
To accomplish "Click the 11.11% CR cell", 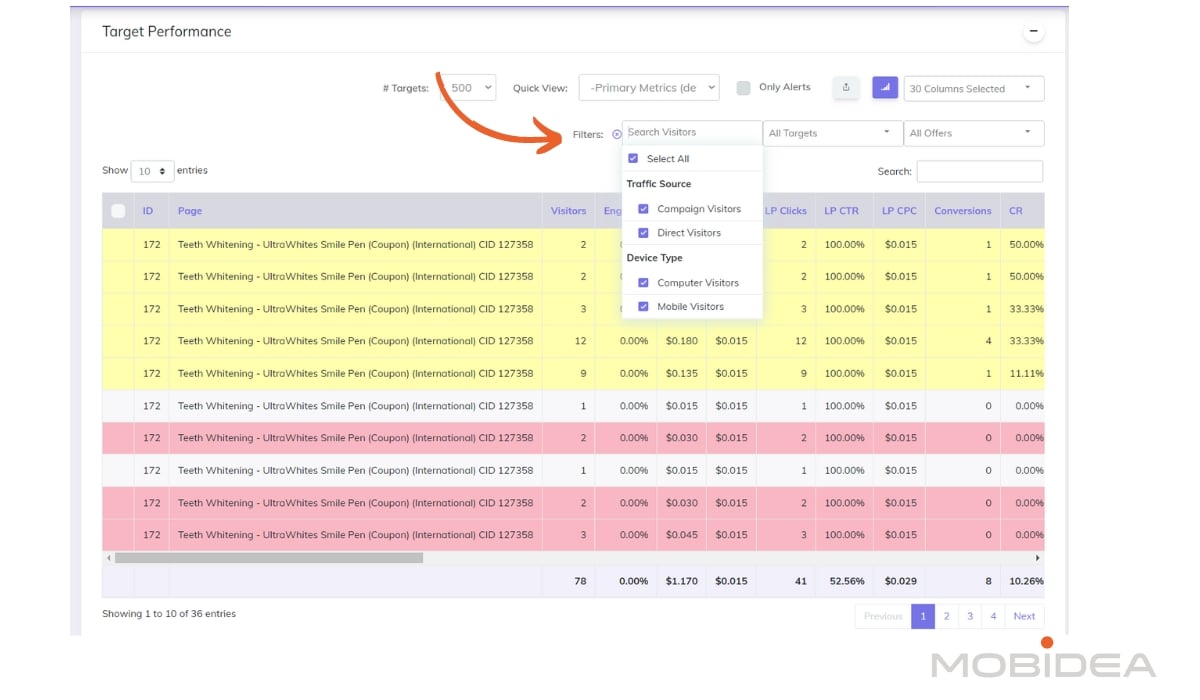I will (x=1022, y=373).
